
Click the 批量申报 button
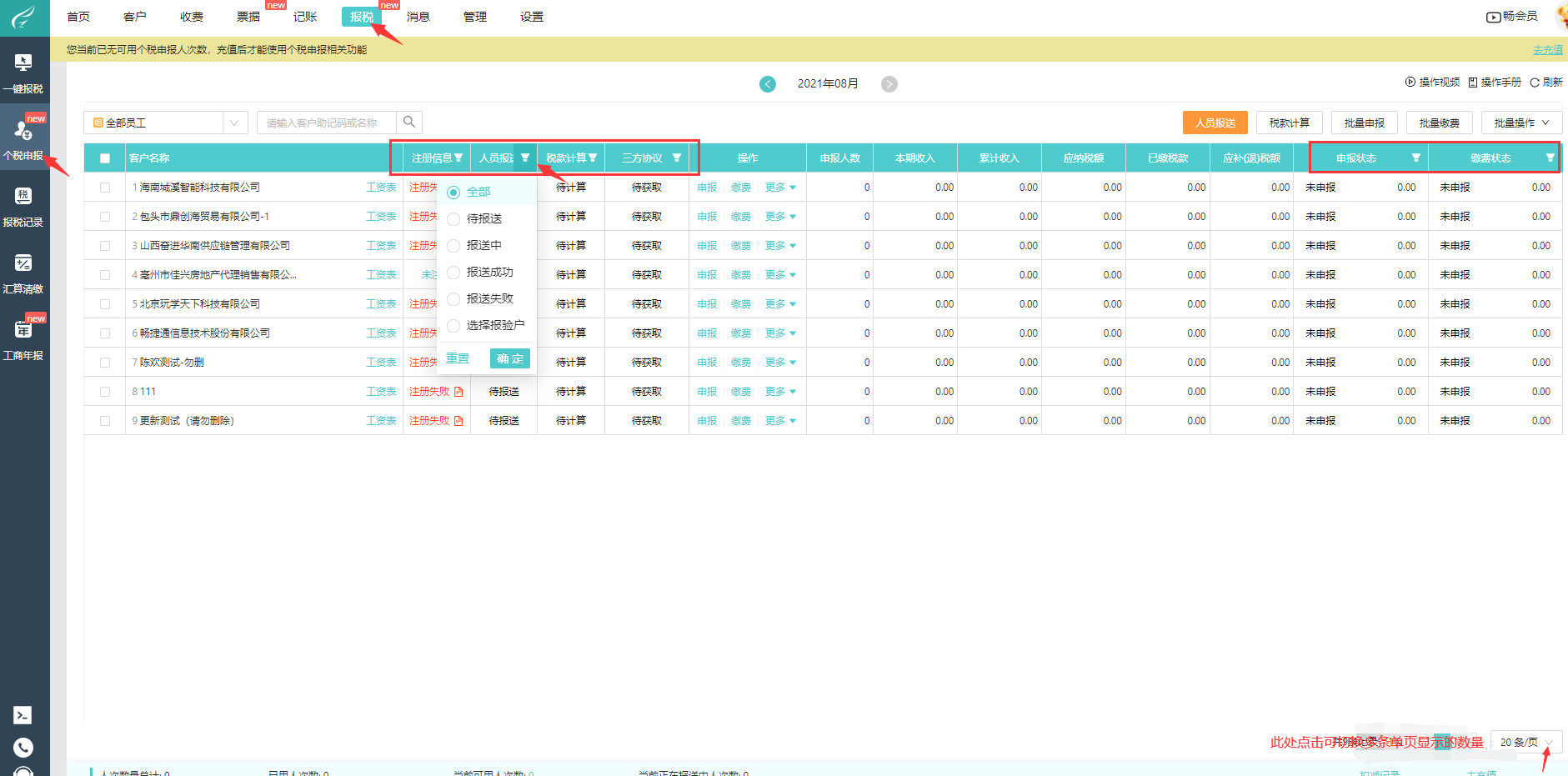[x=1365, y=123]
